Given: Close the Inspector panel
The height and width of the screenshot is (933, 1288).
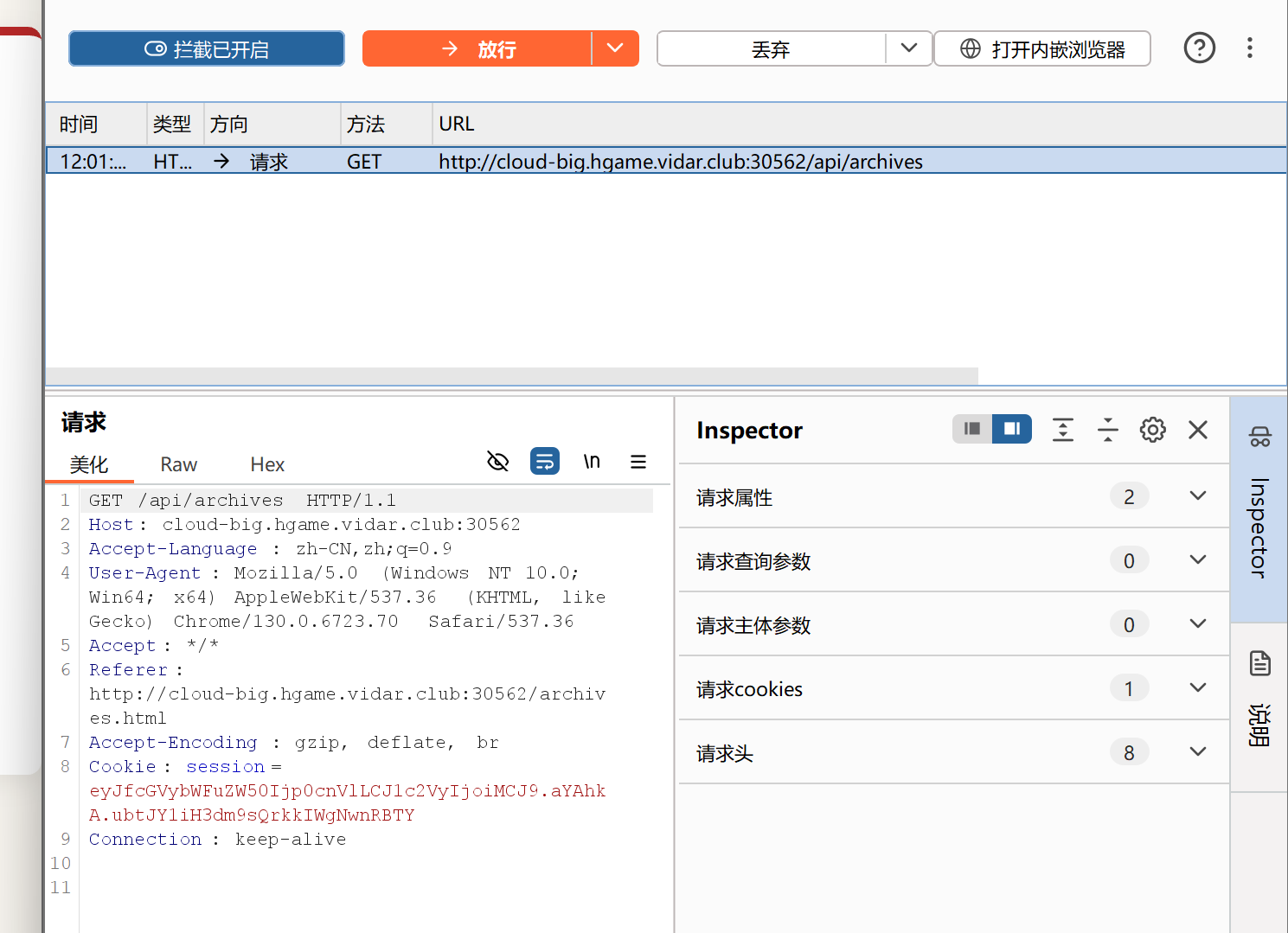Looking at the screenshot, I should 1197,430.
